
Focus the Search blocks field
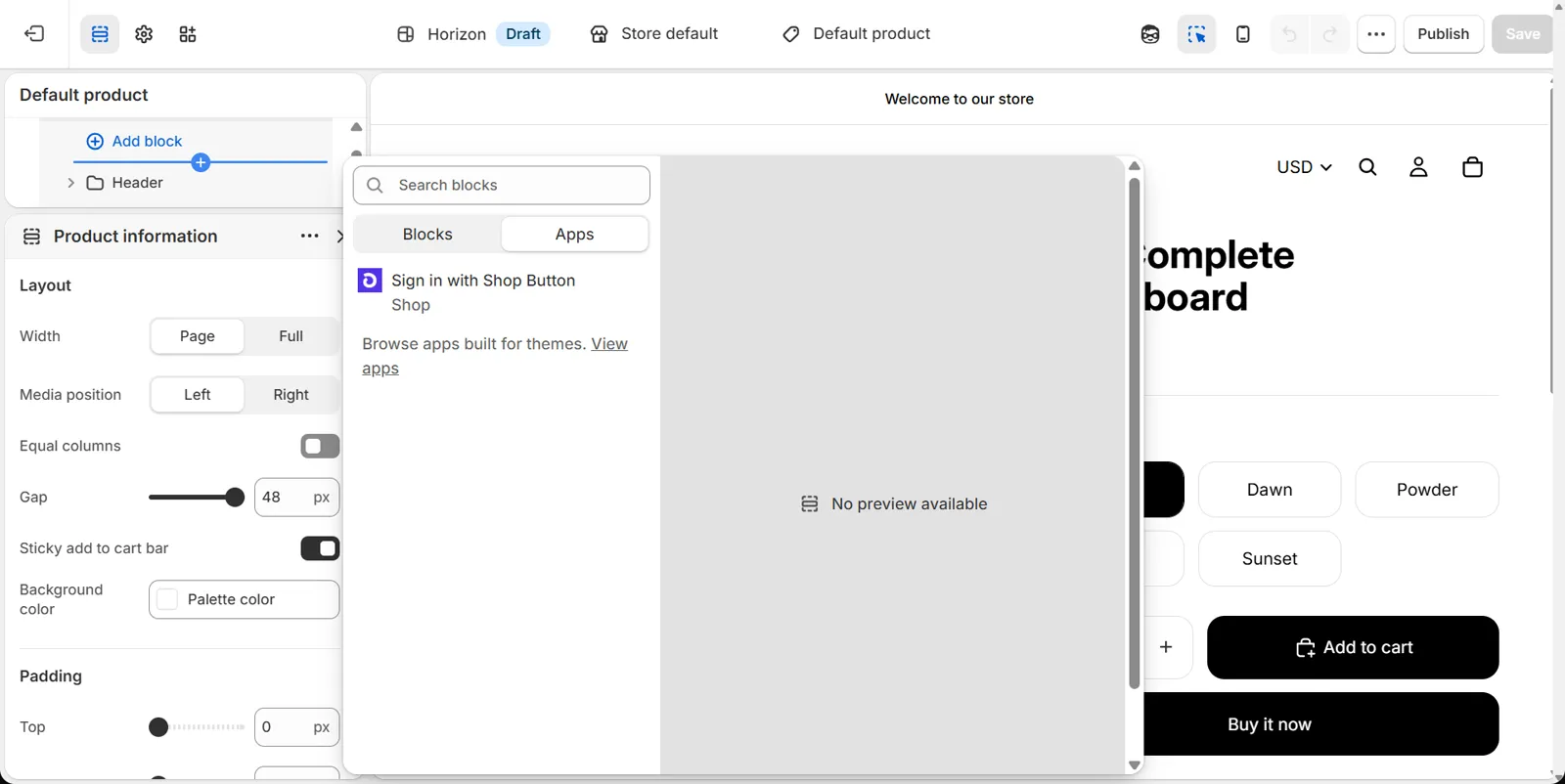(502, 185)
